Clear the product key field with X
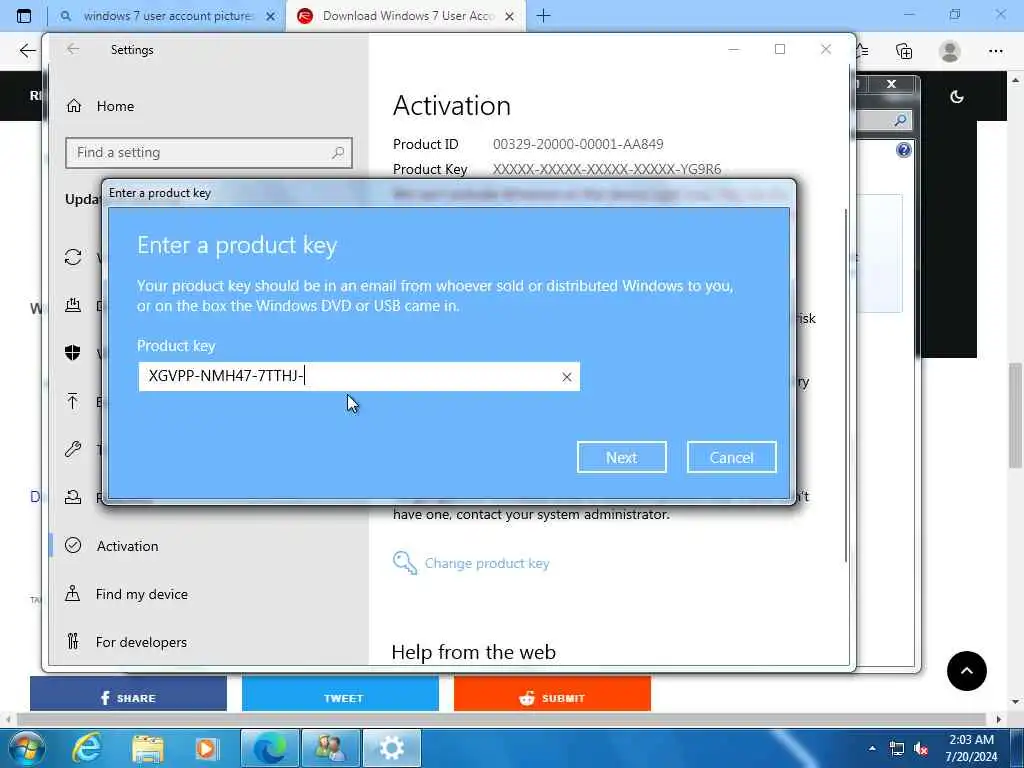 pyautogui.click(x=567, y=377)
